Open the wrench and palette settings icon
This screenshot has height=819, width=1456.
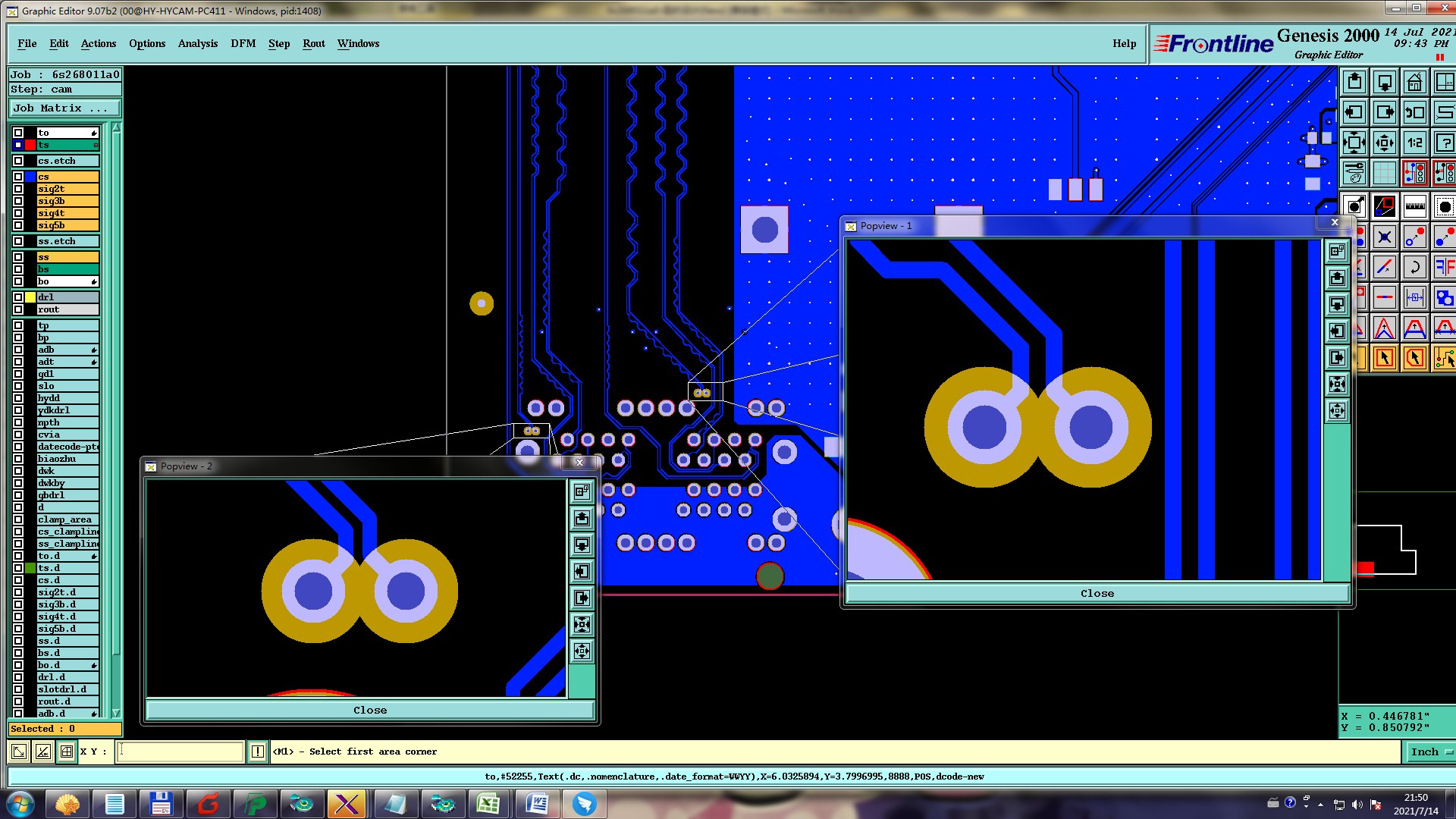click(1354, 173)
